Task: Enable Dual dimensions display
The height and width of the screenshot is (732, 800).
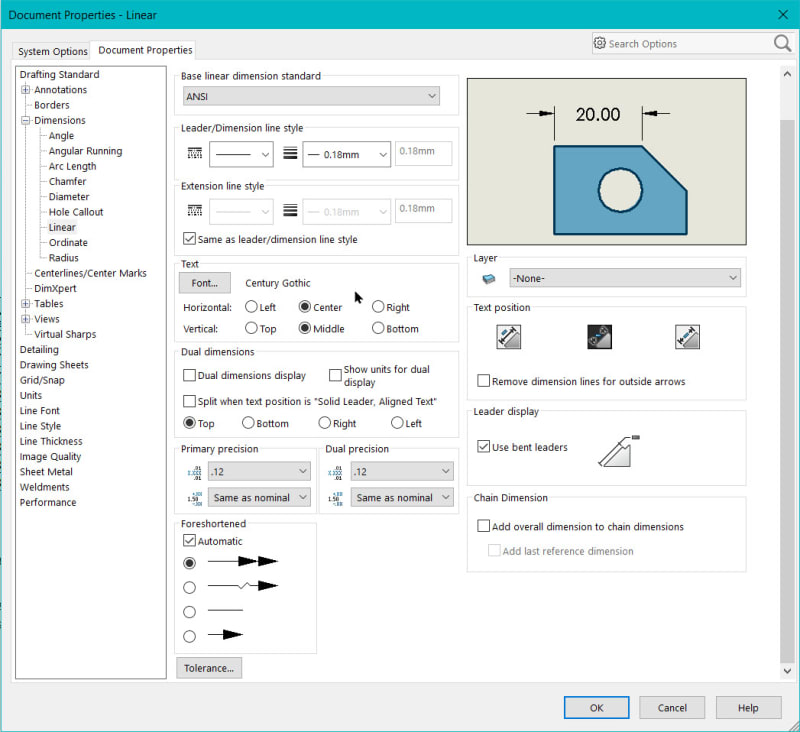Action: (189, 375)
